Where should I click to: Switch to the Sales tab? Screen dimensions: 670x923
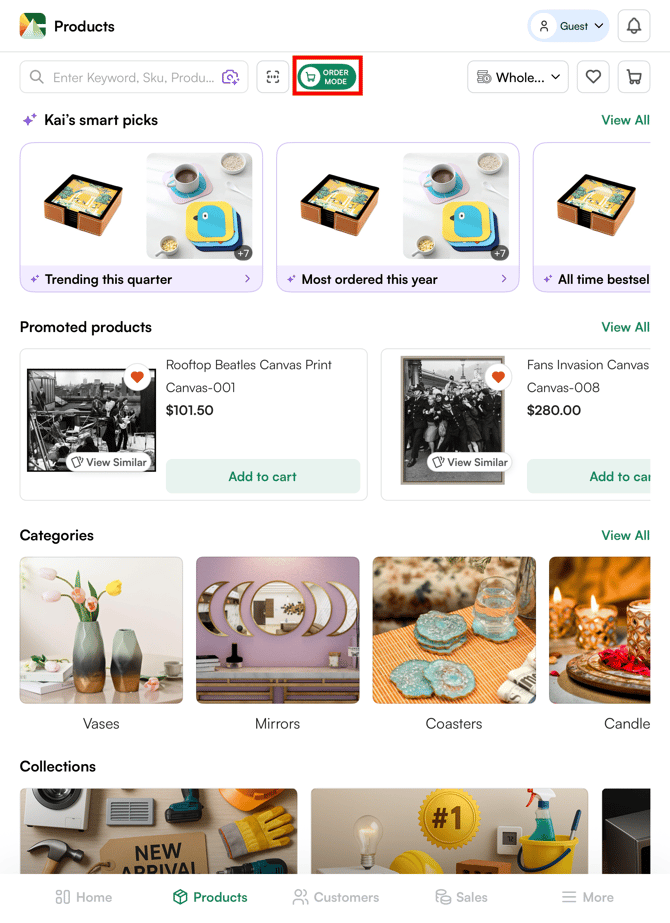tap(461, 897)
